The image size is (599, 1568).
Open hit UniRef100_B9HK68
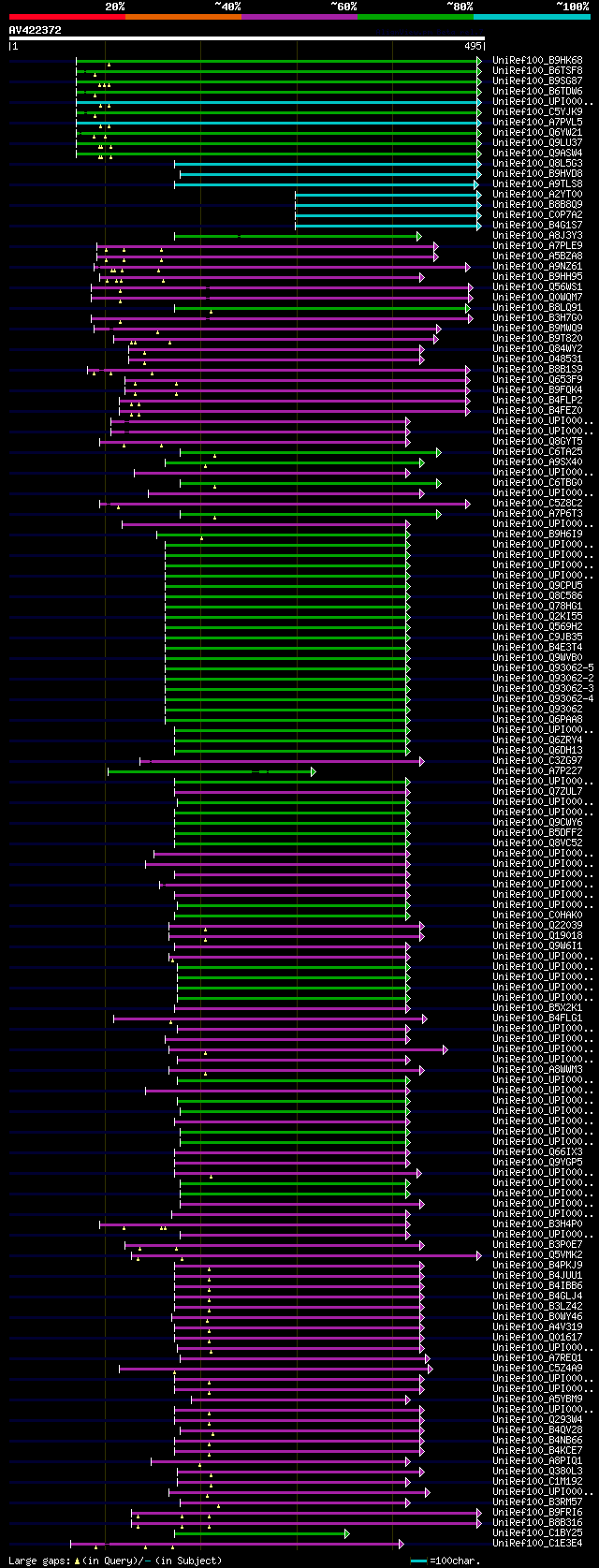(x=537, y=61)
